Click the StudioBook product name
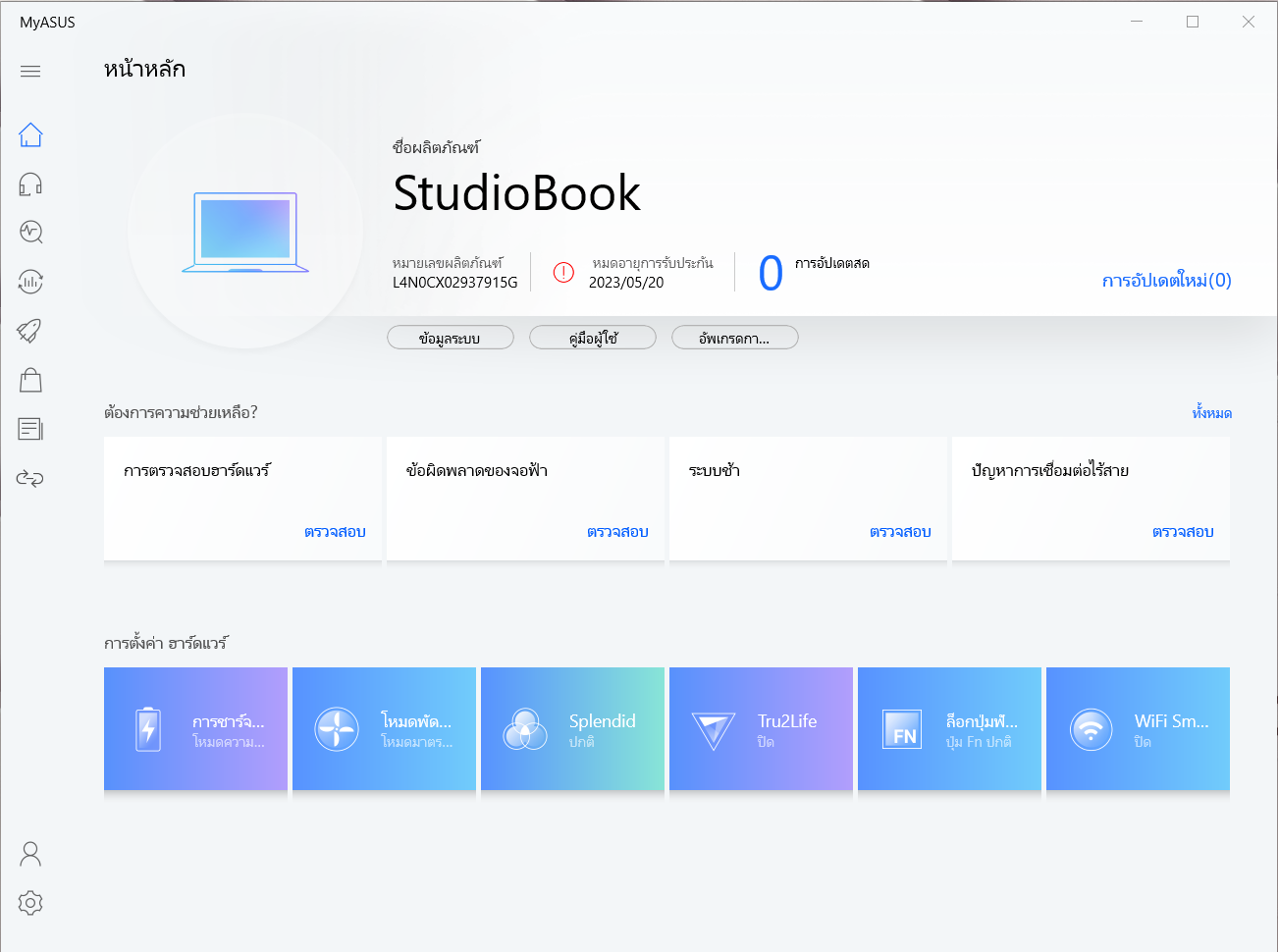This screenshot has height=952, width=1278. [x=516, y=193]
